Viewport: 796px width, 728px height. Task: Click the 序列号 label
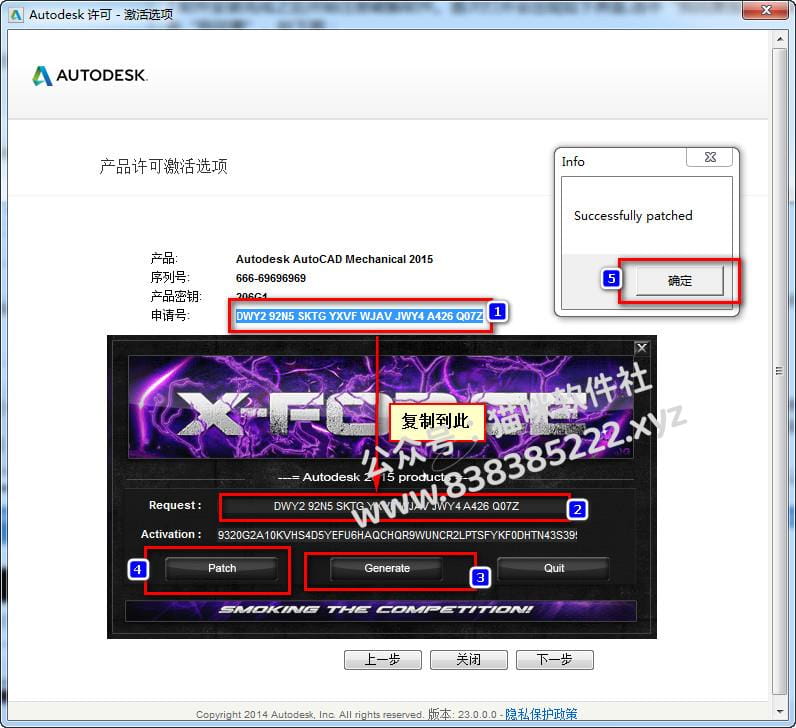170,277
